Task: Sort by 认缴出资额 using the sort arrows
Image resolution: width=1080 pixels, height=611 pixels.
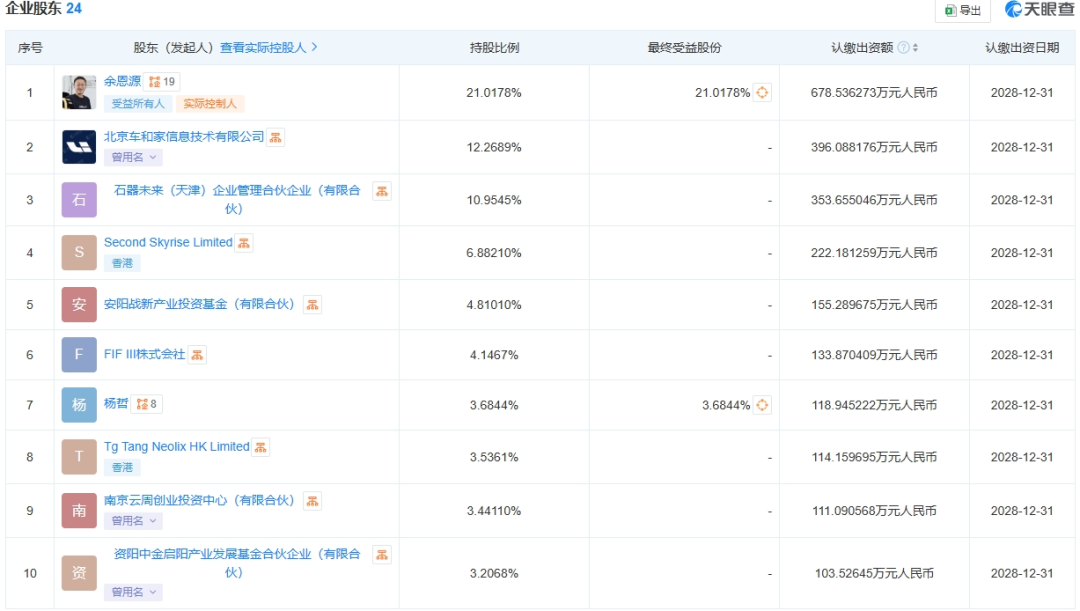Action: (915, 48)
